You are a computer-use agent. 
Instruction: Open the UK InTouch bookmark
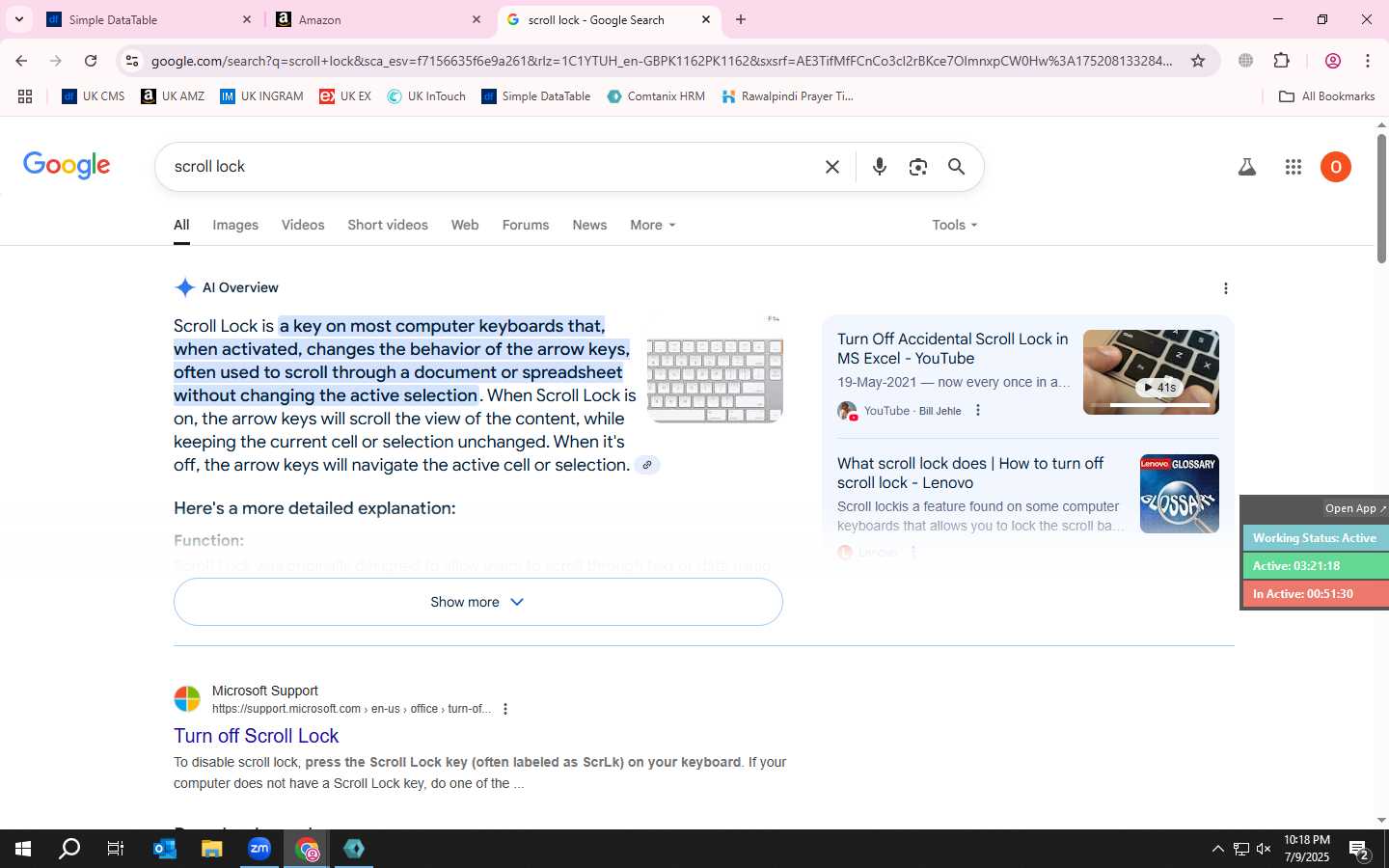pyautogui.click(x=426, y=96)
